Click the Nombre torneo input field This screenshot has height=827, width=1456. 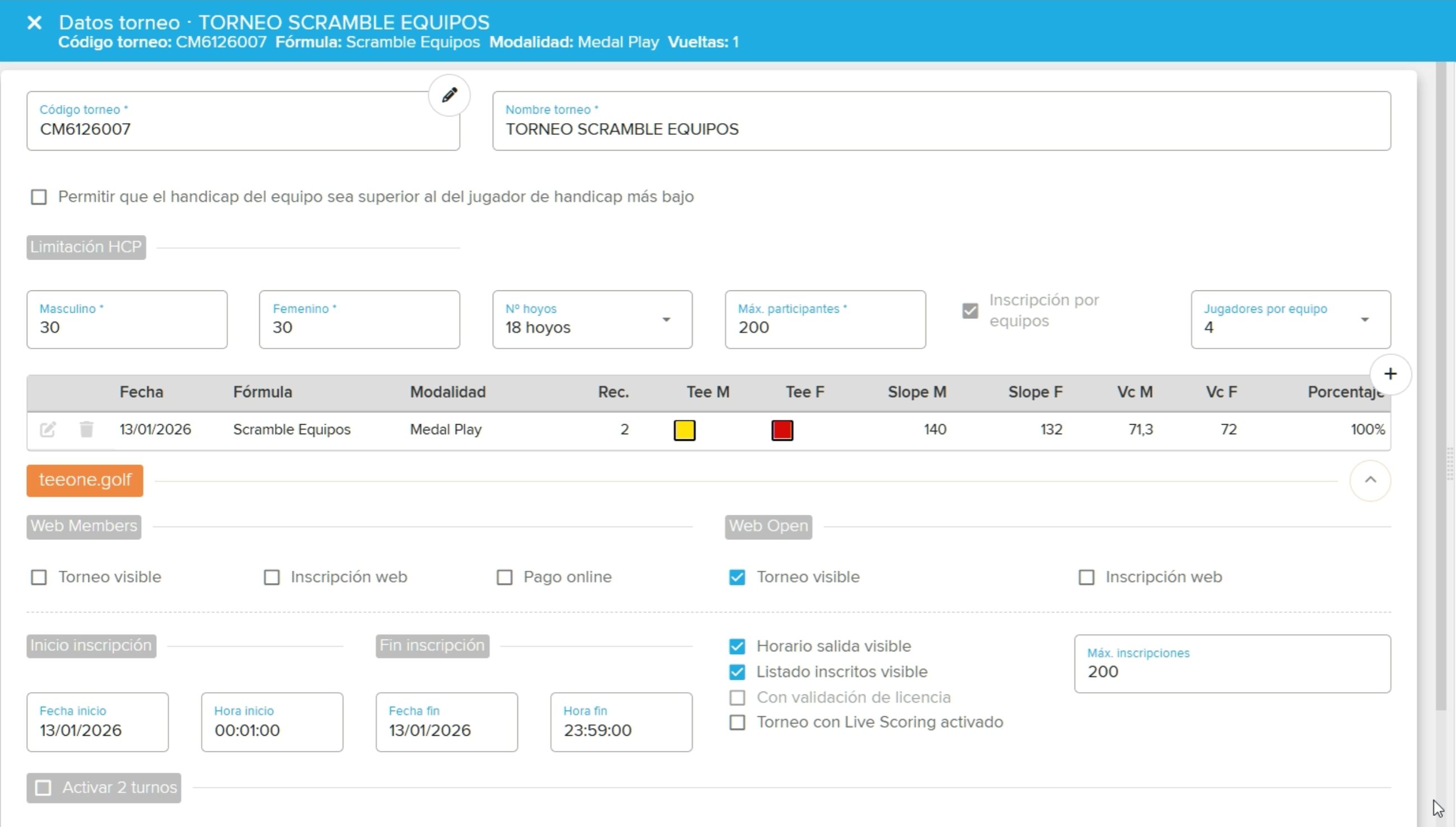coord(941,129)
